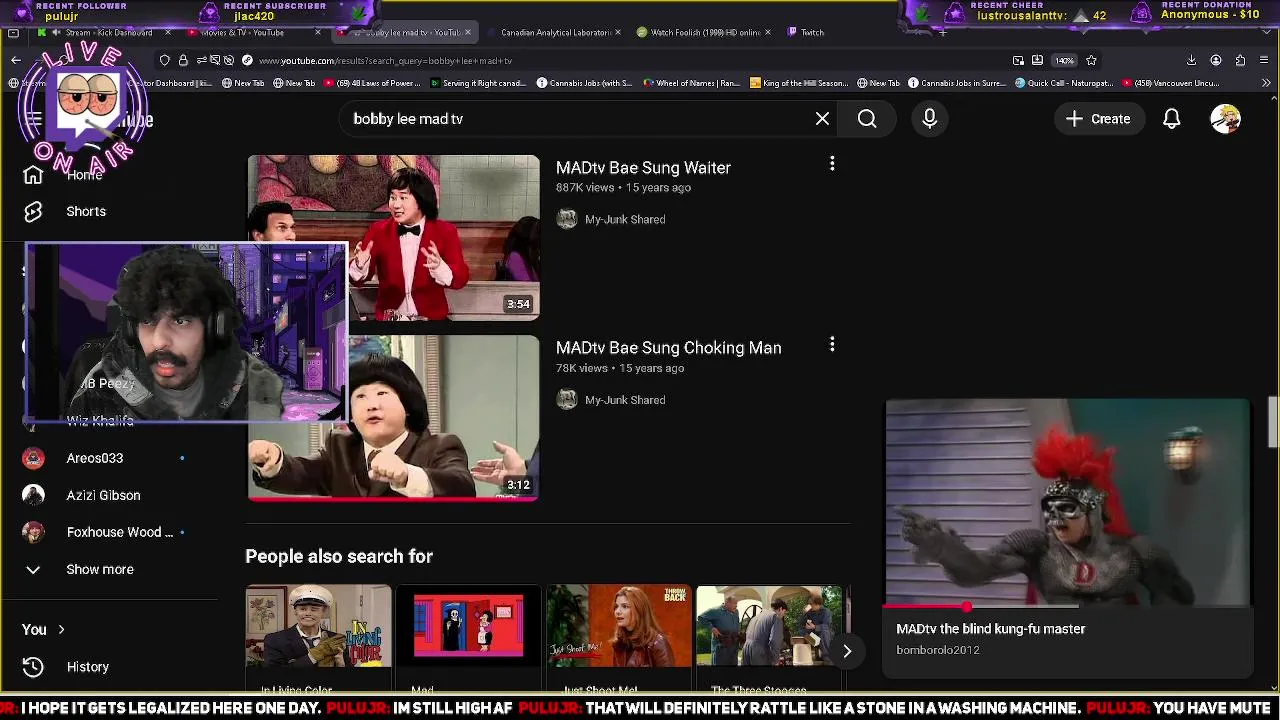1280x720 pixels.
Task: Activate voice search microphone icon
Action: coord(930,119)
